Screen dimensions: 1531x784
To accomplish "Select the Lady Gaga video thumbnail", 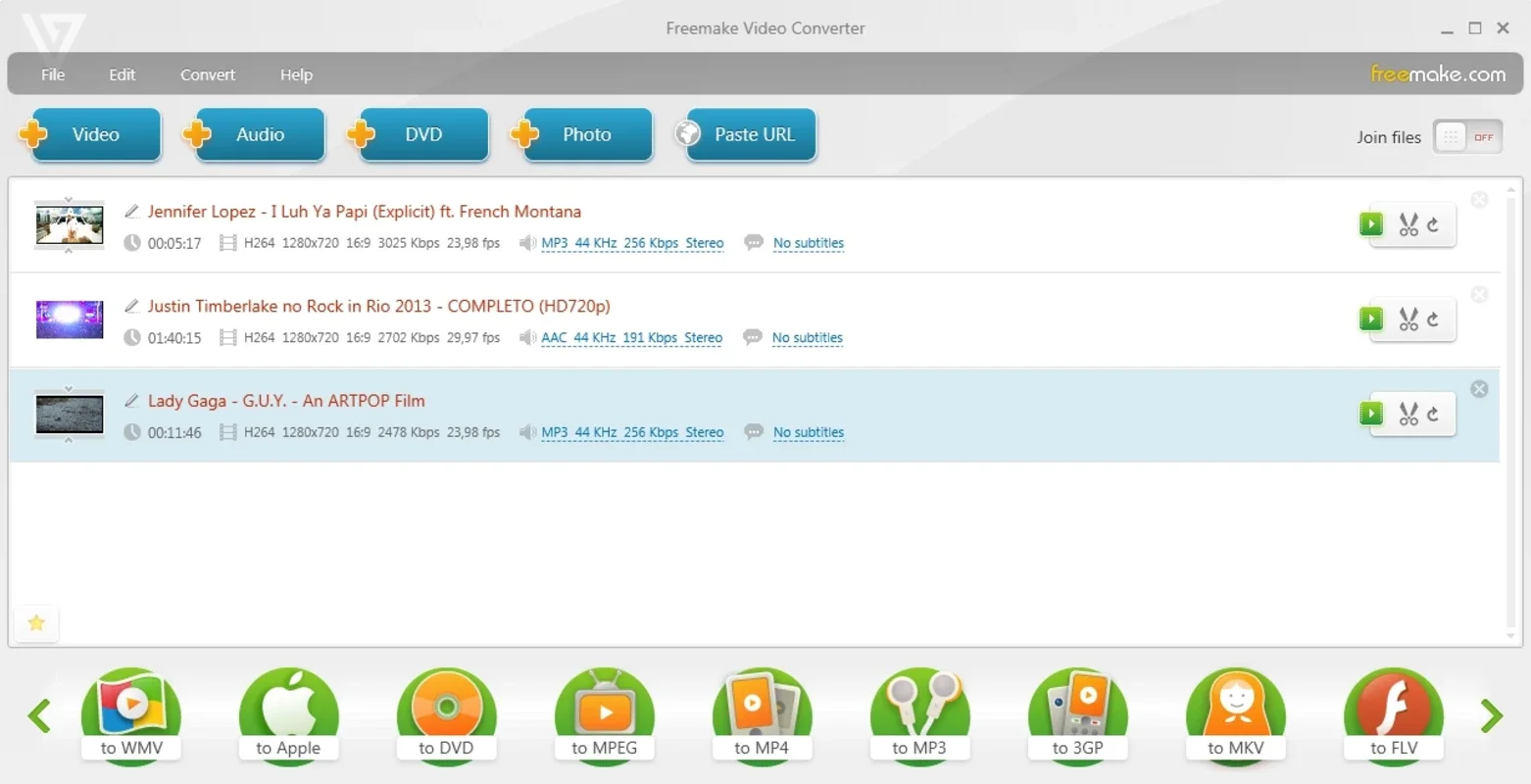I will click(70, 415).
